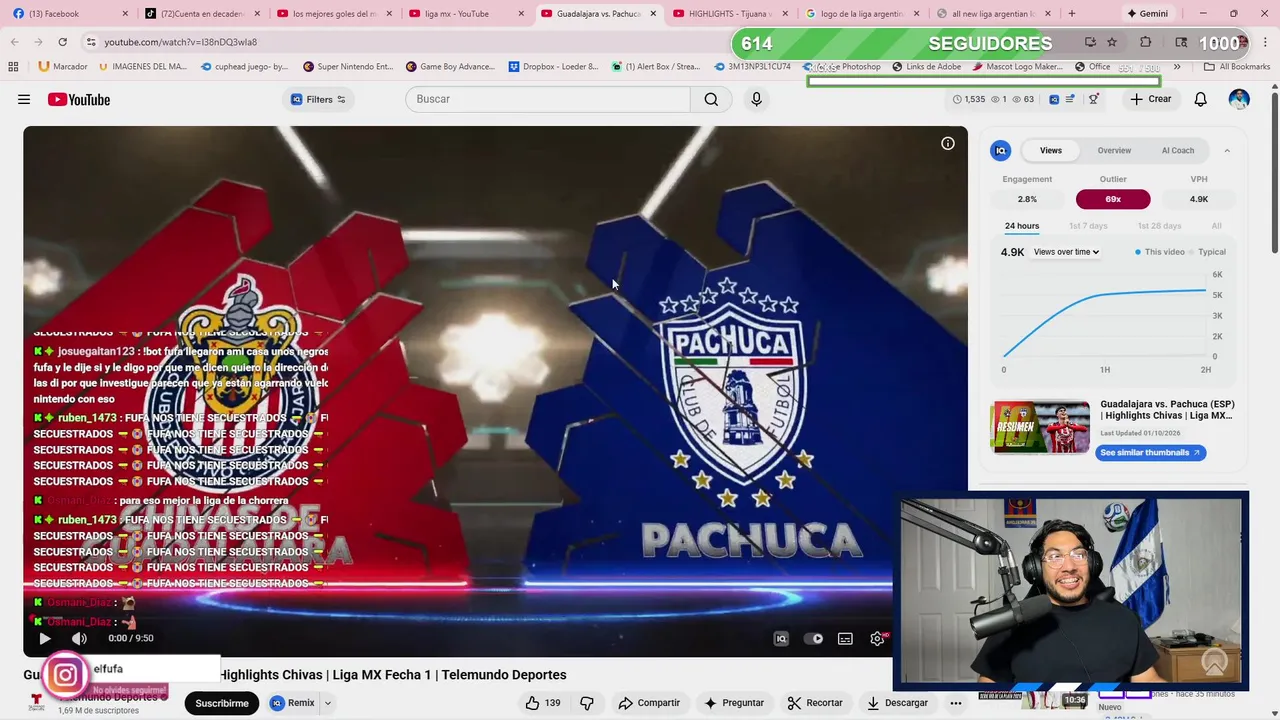Toggle the Typical legend series
The width and height of the screenshot is (1280, 720).
coord(1208,252)
